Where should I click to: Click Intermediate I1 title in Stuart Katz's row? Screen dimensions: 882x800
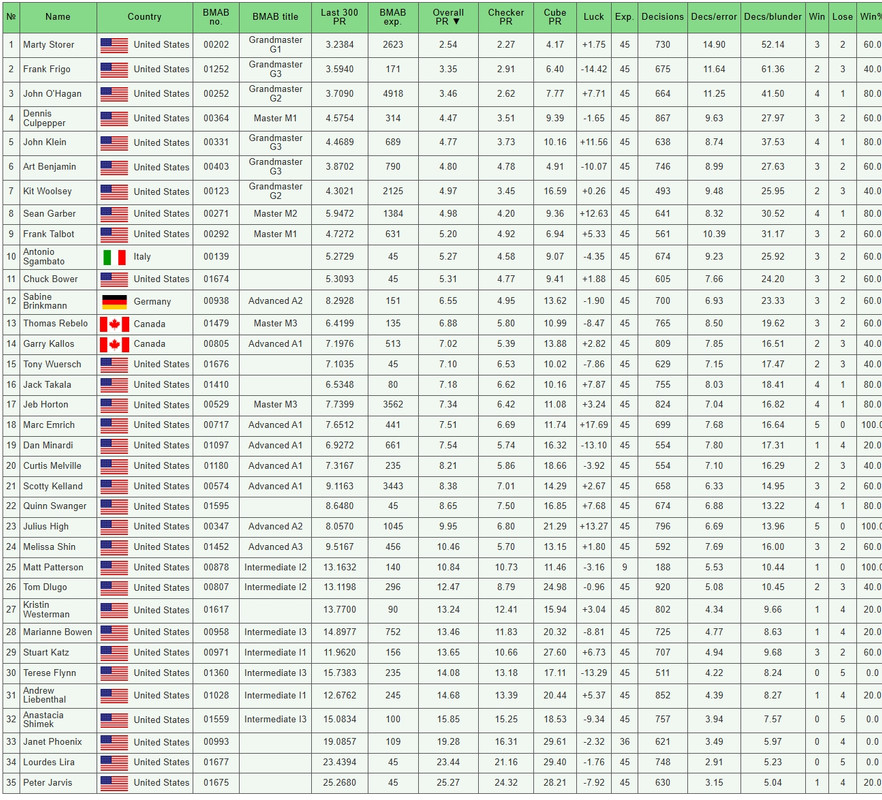[275, 653]
